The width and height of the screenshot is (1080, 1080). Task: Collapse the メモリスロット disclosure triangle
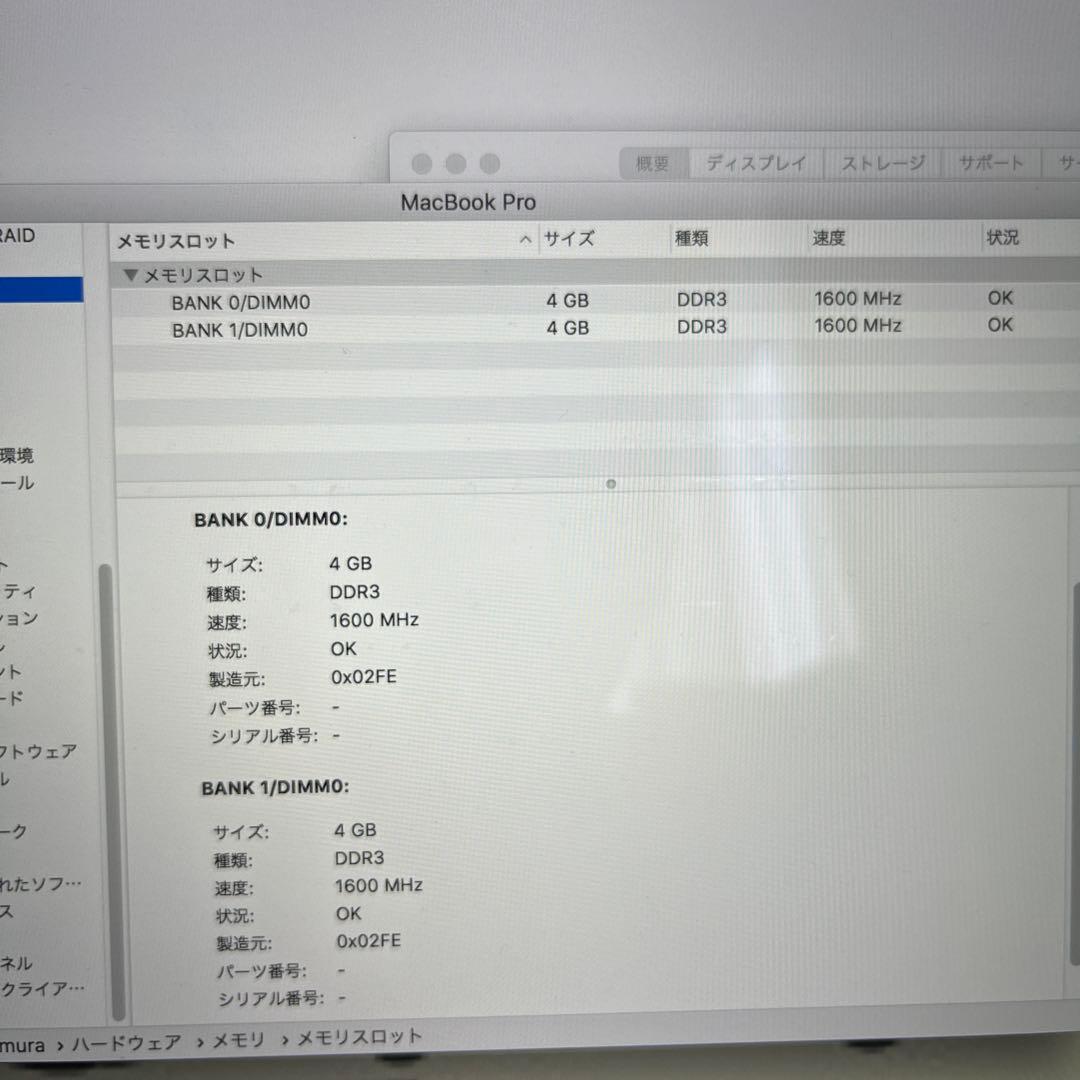pyautogui.click(x=130, y=275)
